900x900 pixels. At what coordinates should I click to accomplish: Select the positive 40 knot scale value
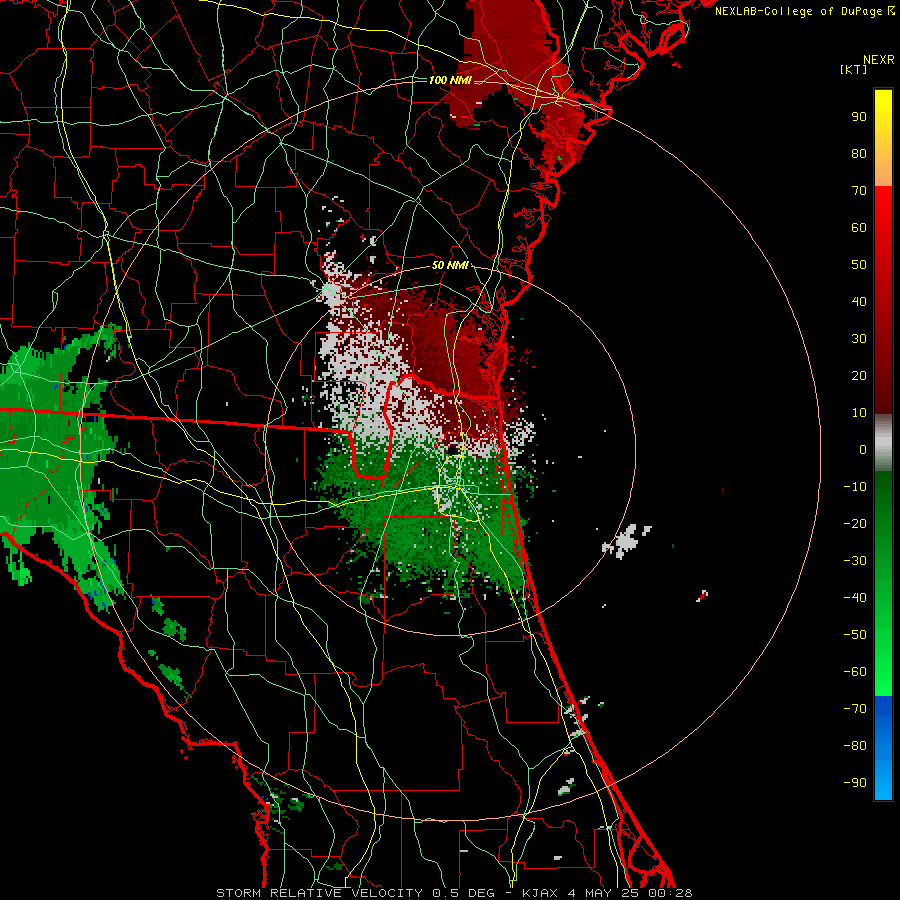pyautogui.click(x=859, y=301)
